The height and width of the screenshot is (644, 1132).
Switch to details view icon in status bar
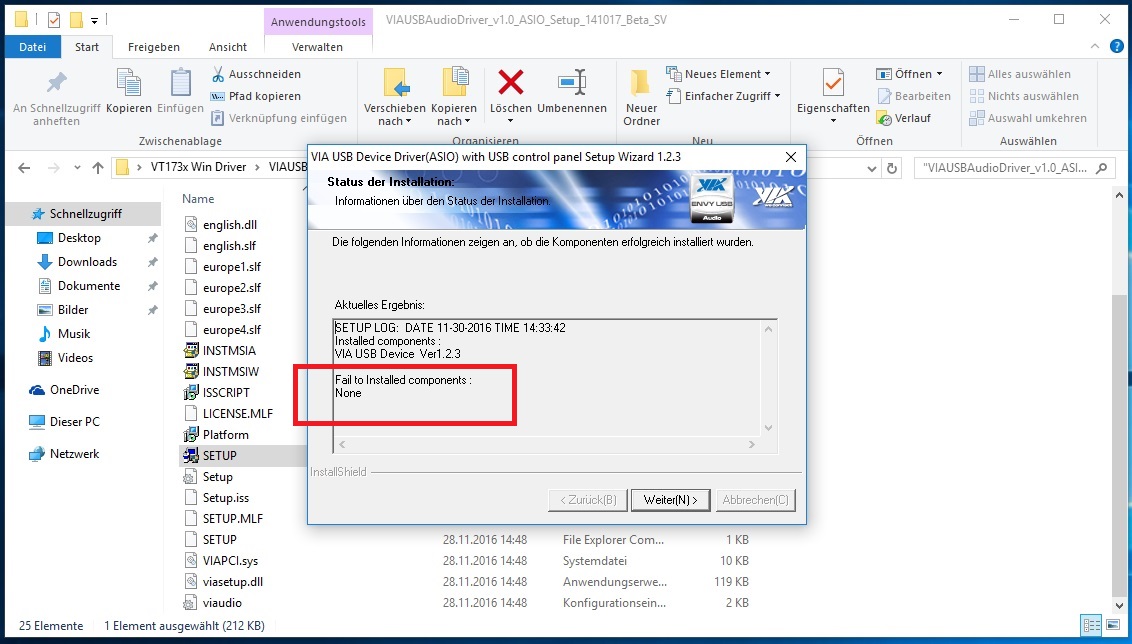[x=1092, y=625]
